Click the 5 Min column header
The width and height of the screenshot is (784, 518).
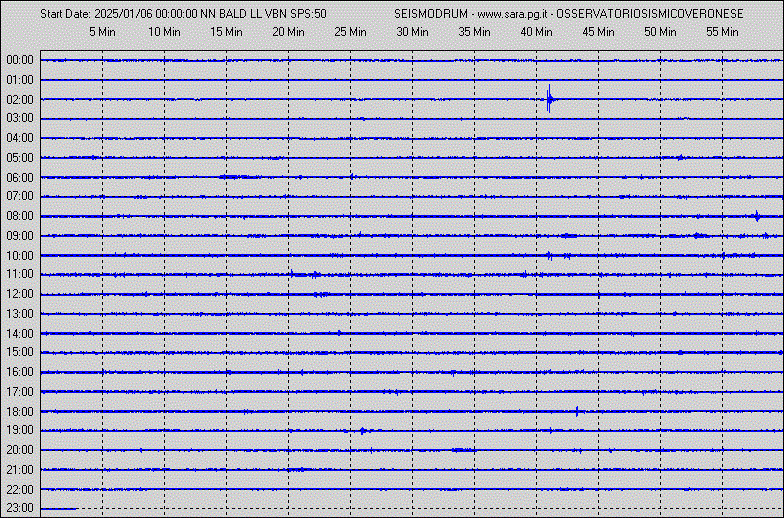pyautogui.click(x=102, y=32)
